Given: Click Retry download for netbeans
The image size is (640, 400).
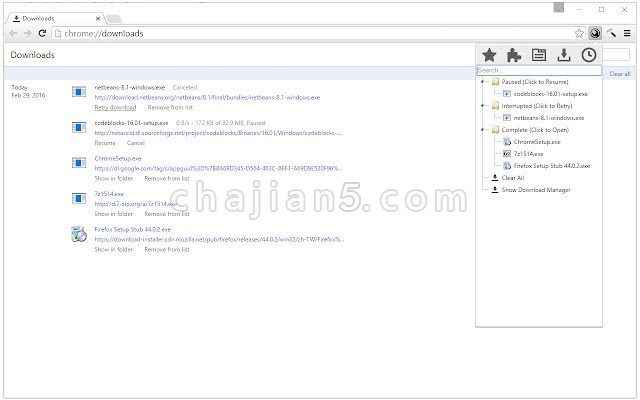Looking at the screenshot, I should [115, 107].
